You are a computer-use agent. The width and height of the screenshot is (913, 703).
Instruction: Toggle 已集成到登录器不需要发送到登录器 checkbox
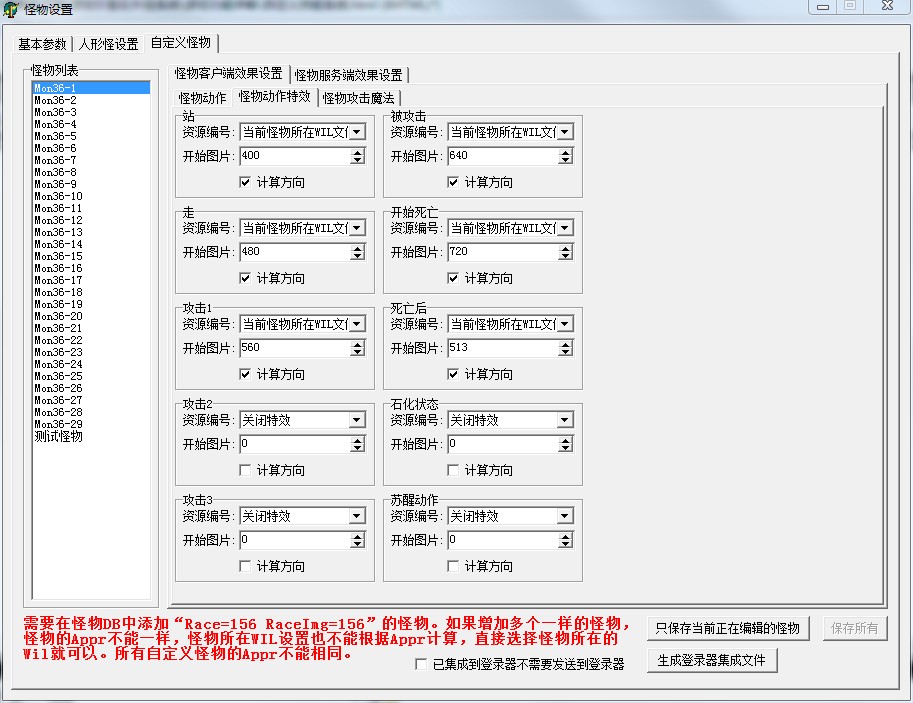(x=421, y=664)
